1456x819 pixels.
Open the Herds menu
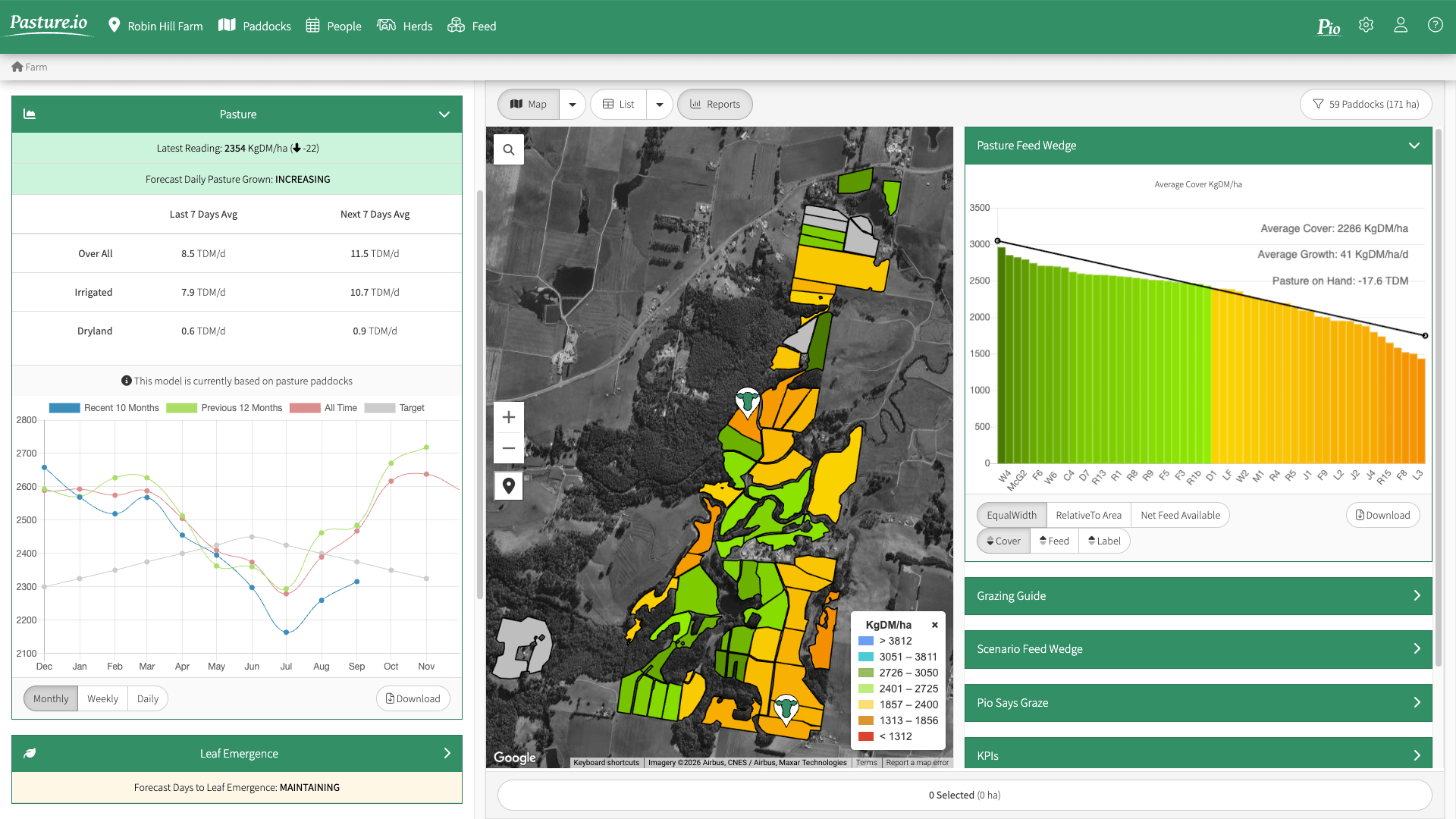[x=405, y=26]
